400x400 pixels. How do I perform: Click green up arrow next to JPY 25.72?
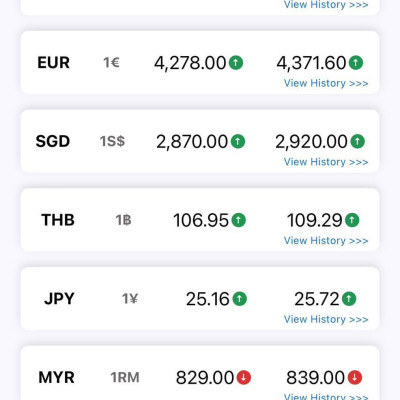click(349, 298)
